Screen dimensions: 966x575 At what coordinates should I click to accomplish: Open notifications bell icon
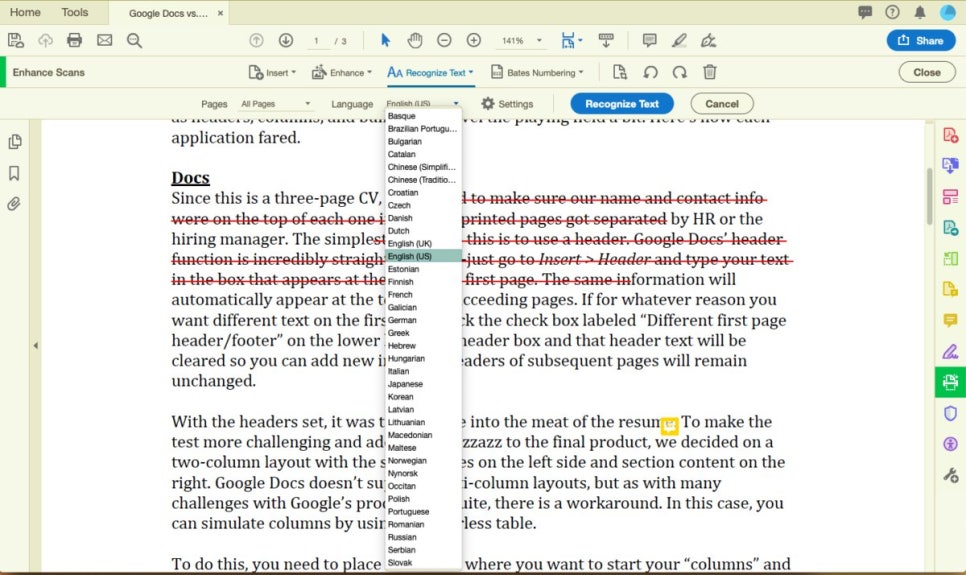pyautogui.click(x=920, y=12)
